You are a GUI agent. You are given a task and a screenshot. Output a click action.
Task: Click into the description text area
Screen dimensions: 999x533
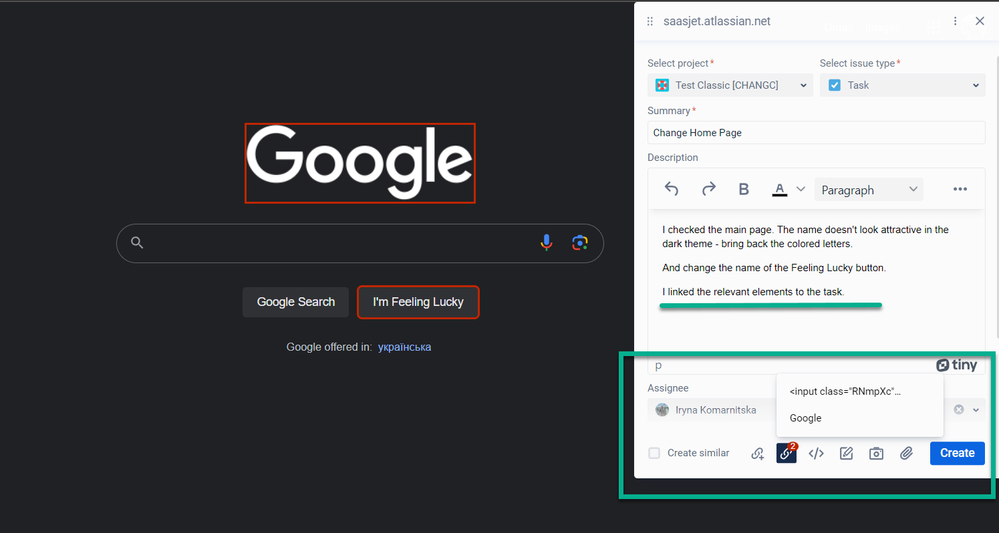[816, 282]
